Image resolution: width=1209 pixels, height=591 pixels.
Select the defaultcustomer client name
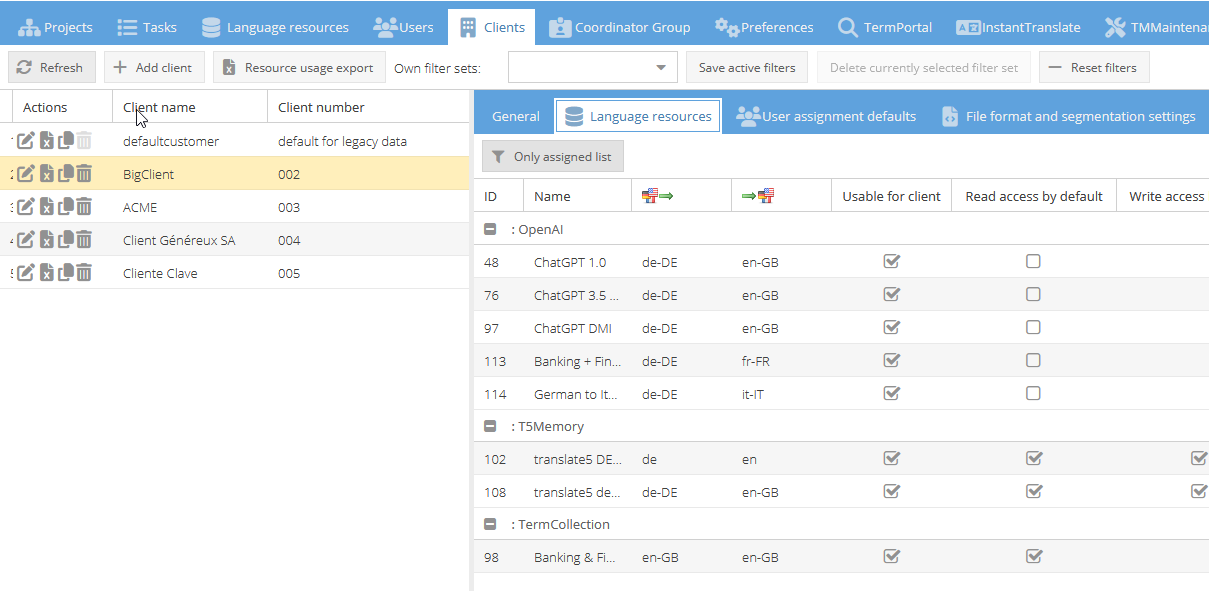click(x=171, y=141)
